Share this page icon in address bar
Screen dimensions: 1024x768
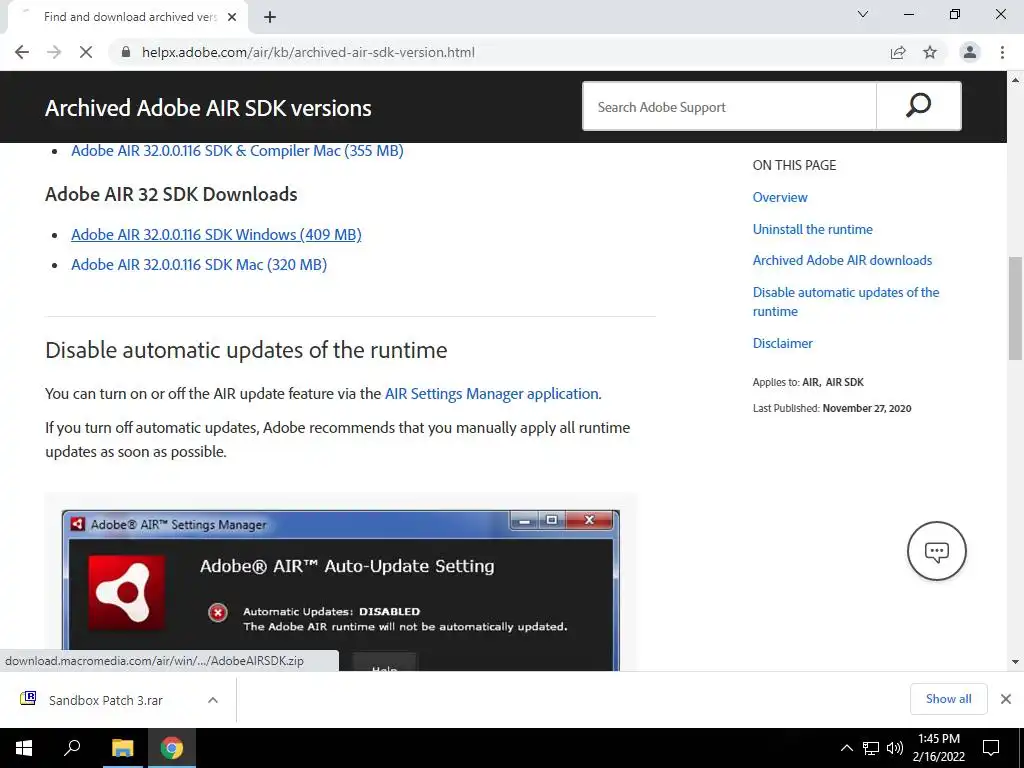click(898, 52)
